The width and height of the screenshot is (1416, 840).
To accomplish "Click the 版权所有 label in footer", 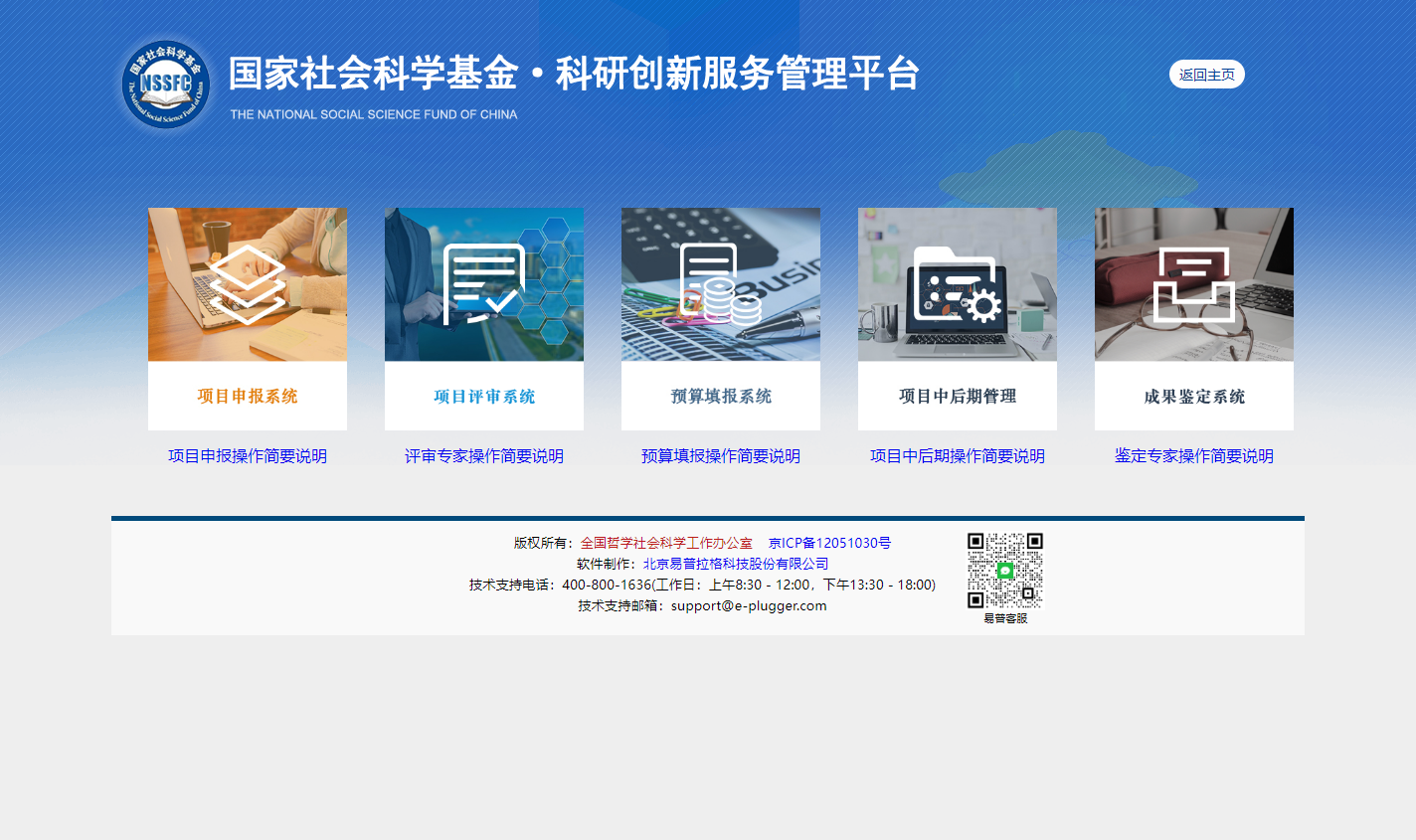I will pyautogui.click(x=543, y=543).
